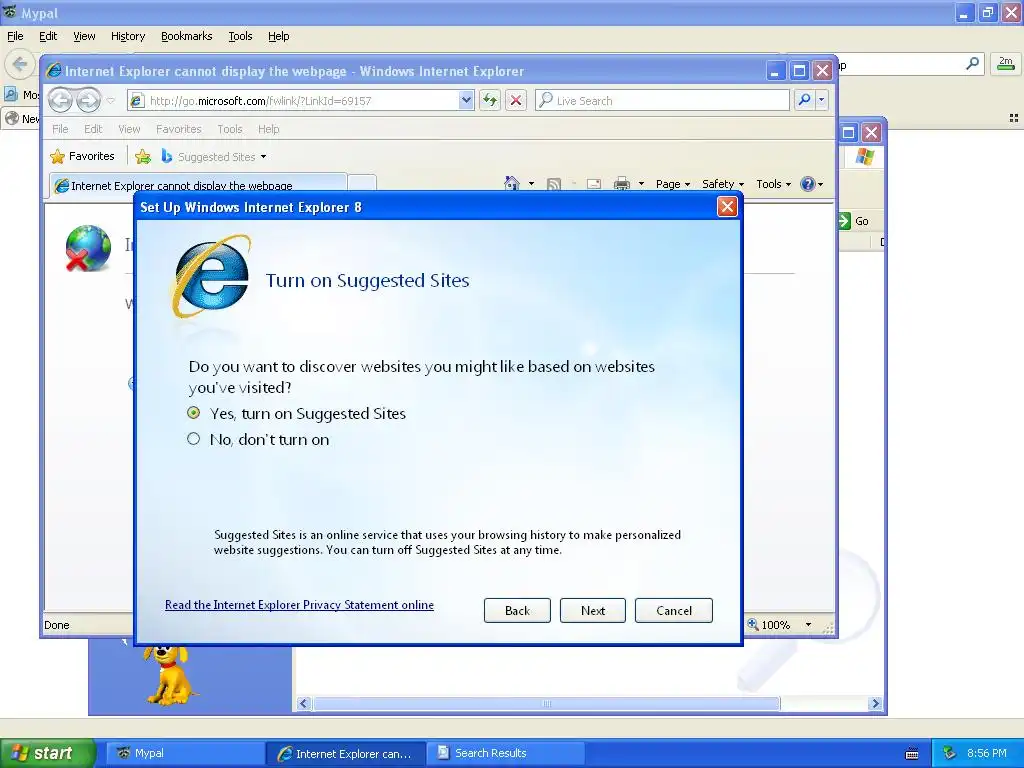Click the horizontal scrollbar in Search Results window
Image resolution: width=1024 pixels, height=768 pixels.
pyautogui.click(x=547, y=703)
